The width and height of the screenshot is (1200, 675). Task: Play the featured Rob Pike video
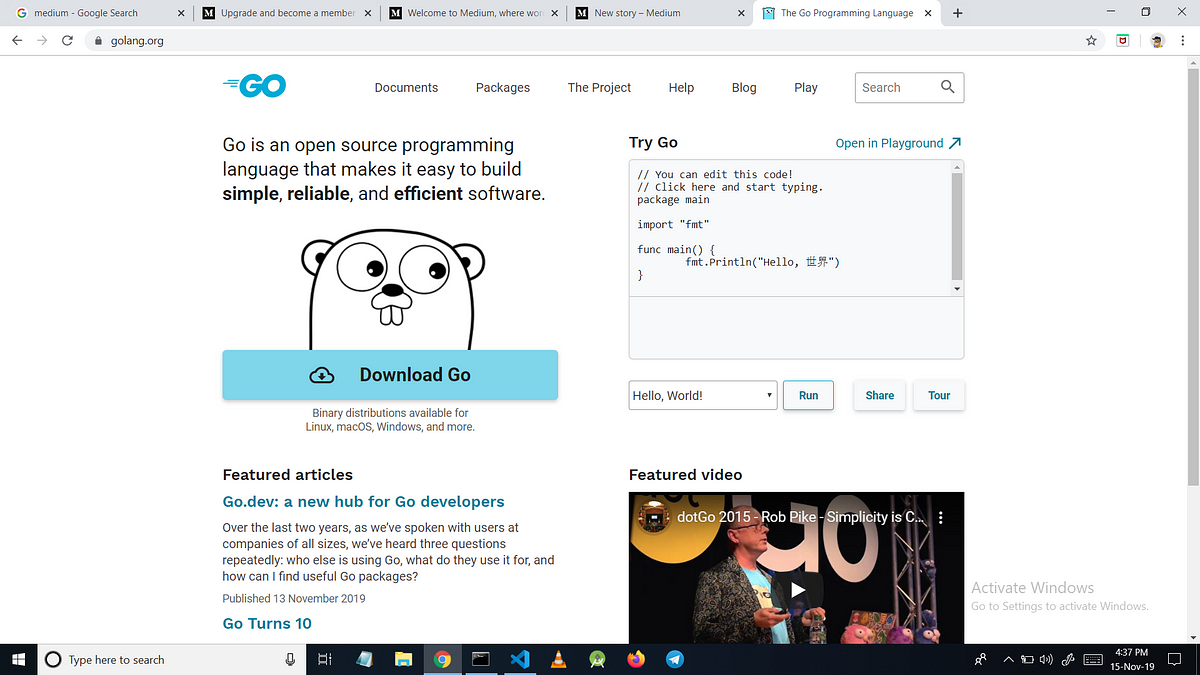coord(796,589)
